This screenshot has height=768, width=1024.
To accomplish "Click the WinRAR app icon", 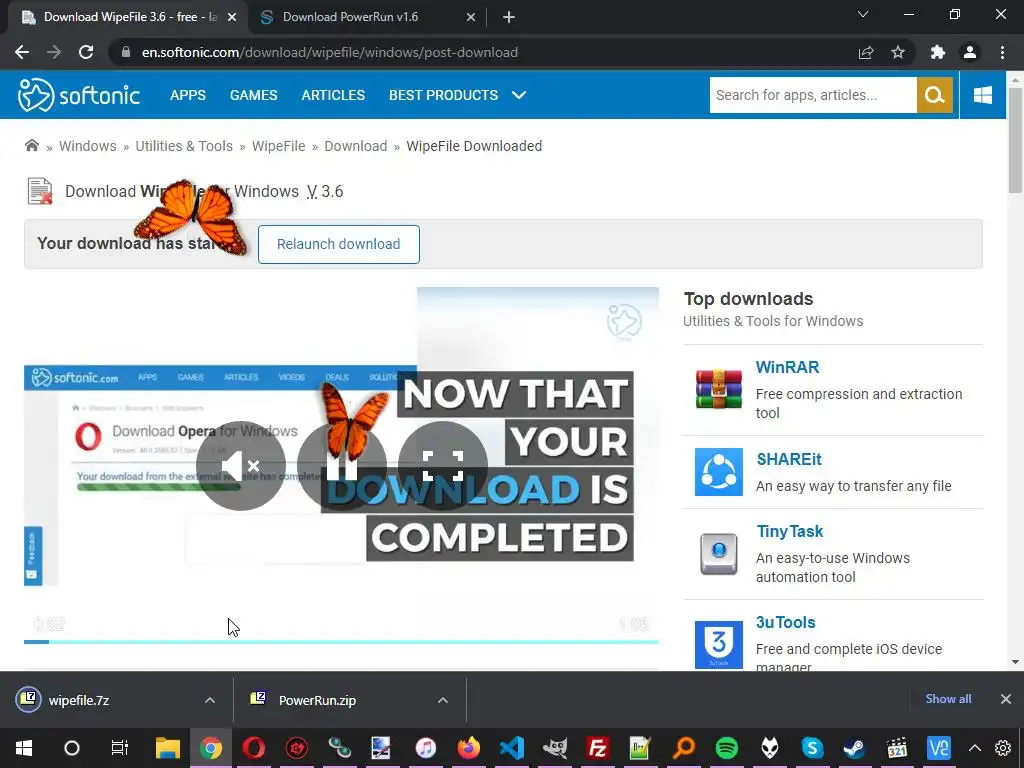I will [718, 389].
